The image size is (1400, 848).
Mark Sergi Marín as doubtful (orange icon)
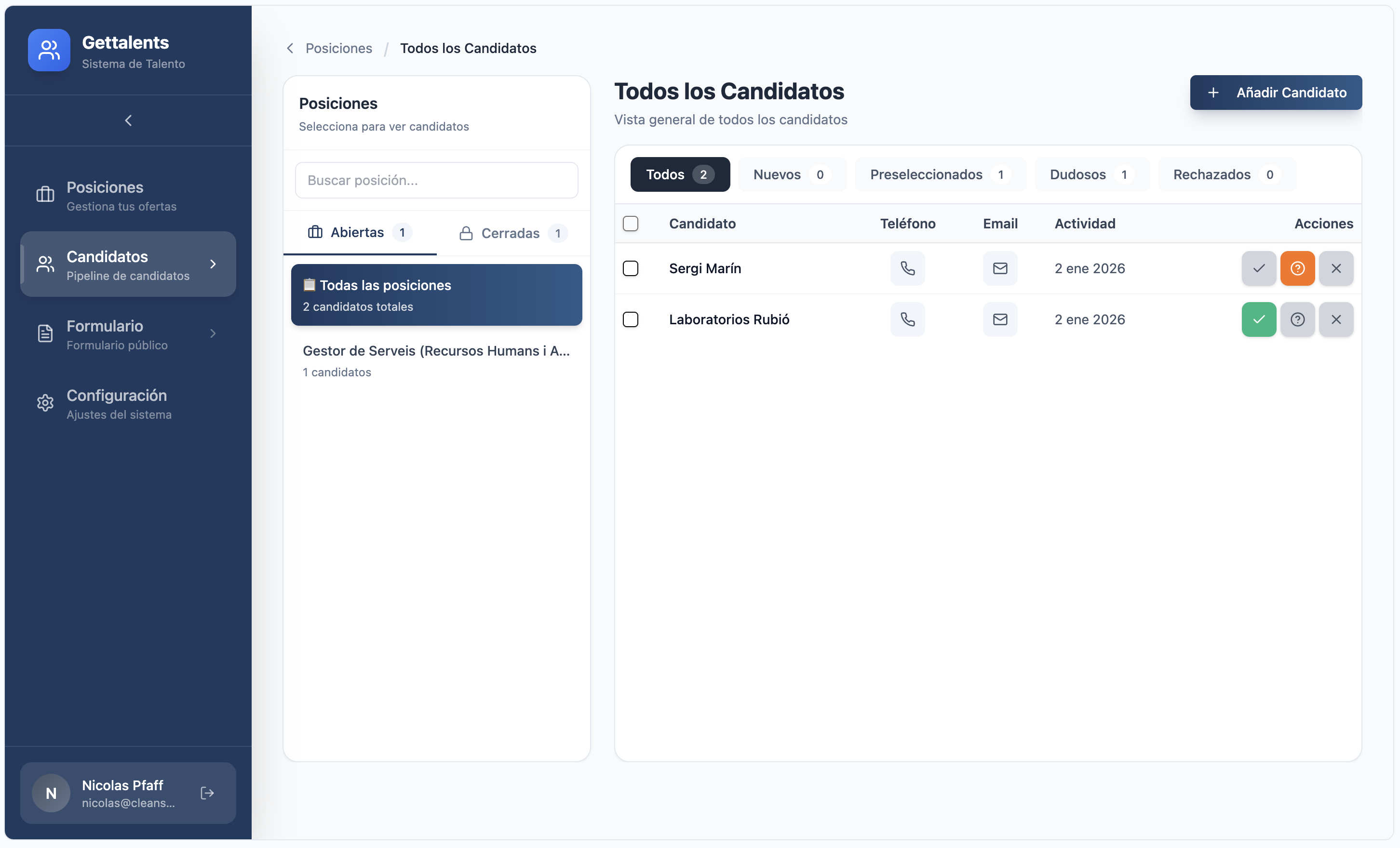coord(1297,268)
